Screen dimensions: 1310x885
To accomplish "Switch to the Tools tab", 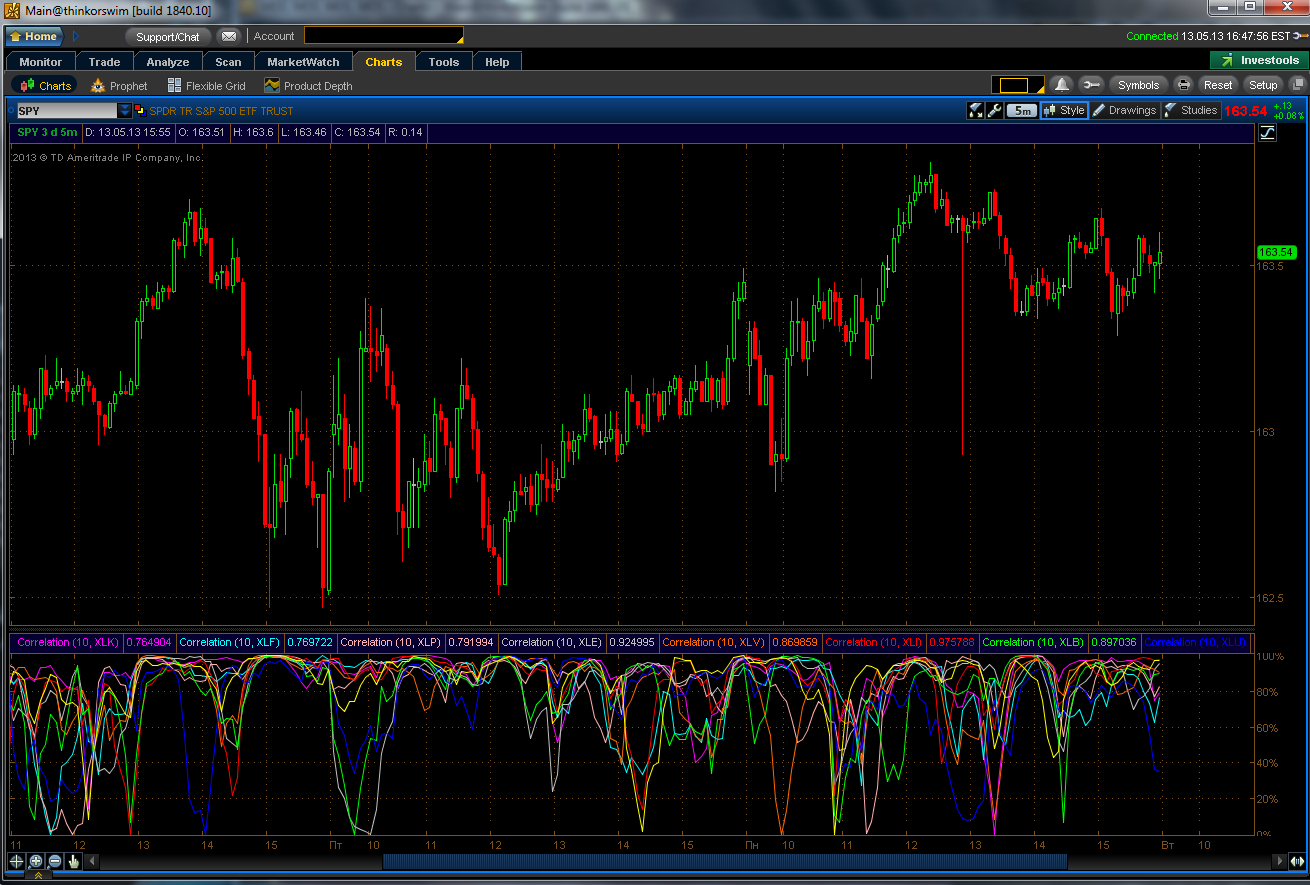I will (444, 62).
